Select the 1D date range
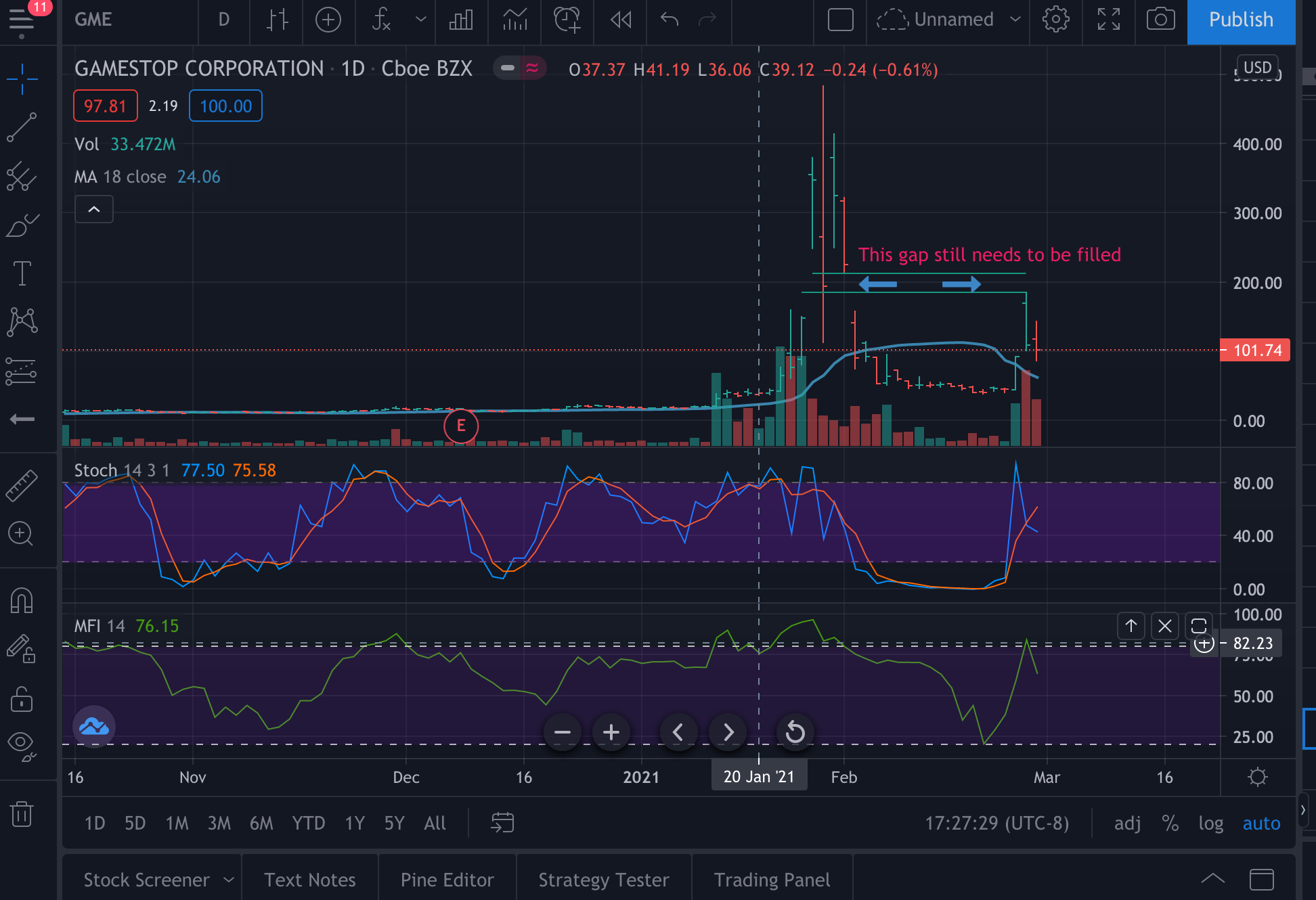The image size is (1316, 900). click(x=95, y=824)
